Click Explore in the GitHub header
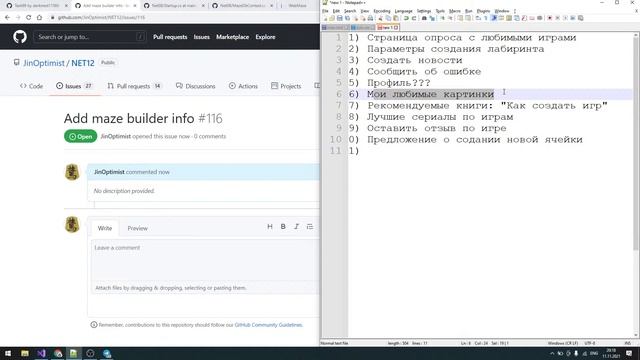 click(x=265, y=37)
